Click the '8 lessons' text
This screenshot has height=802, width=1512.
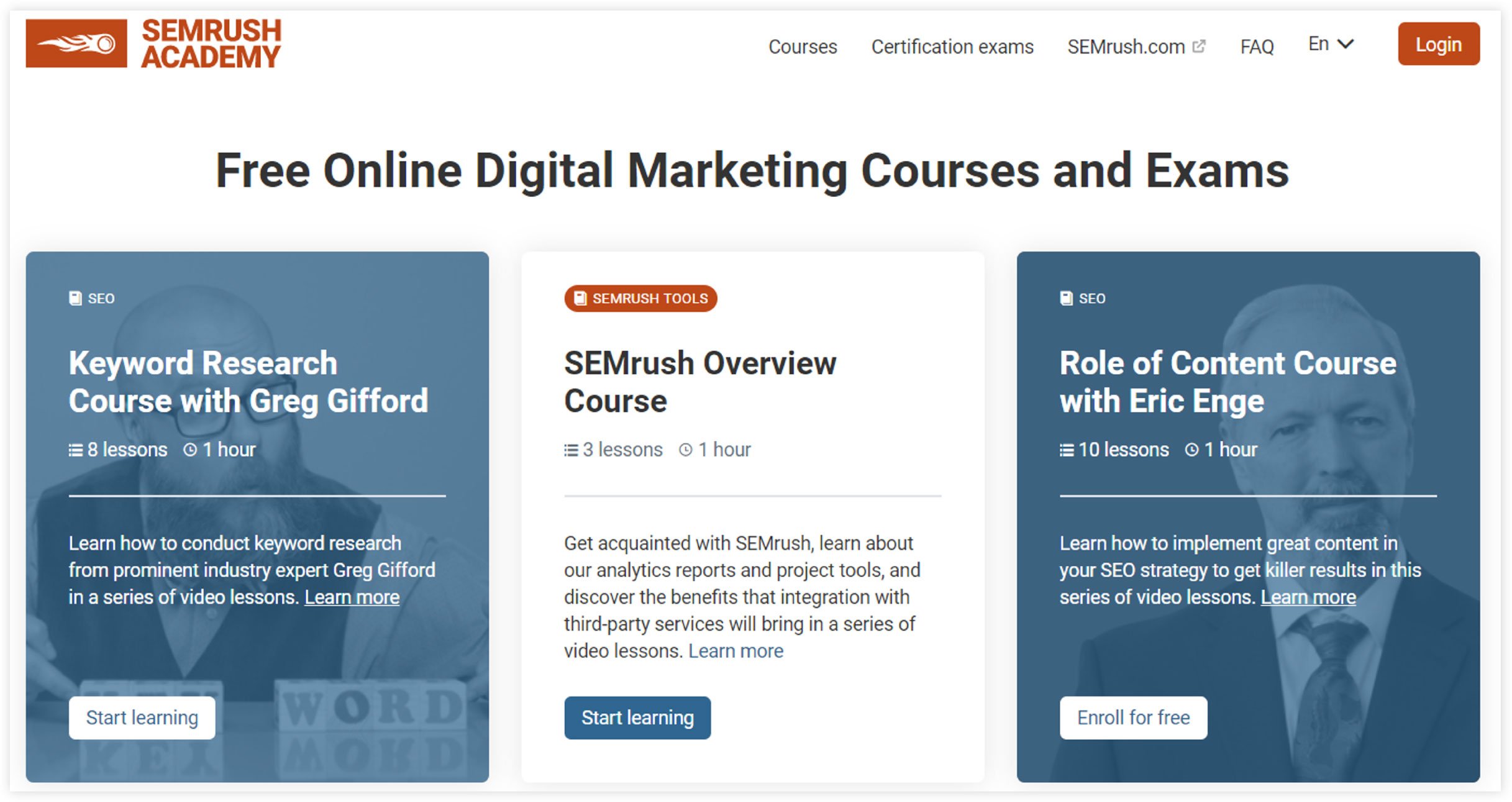click(x=127, y=449)
